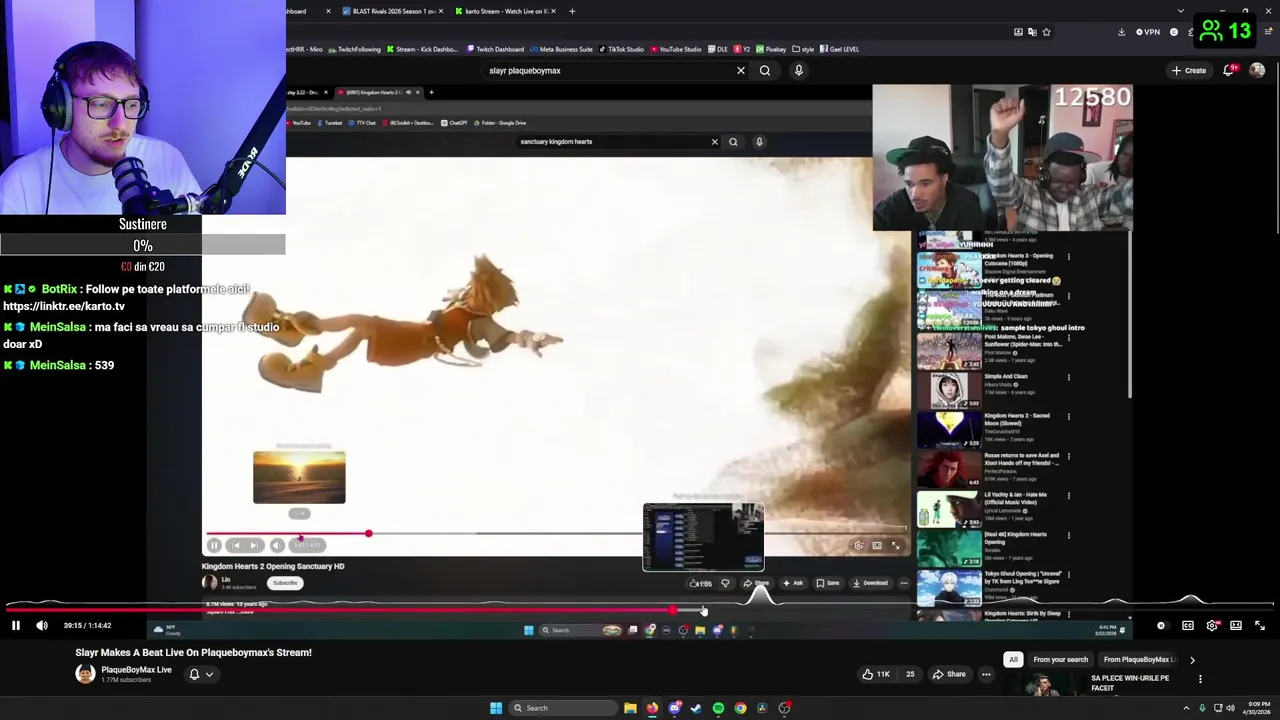Open Spotify from taskbar
Viewport: 1280px width, 720px height.
coord(718,708)
